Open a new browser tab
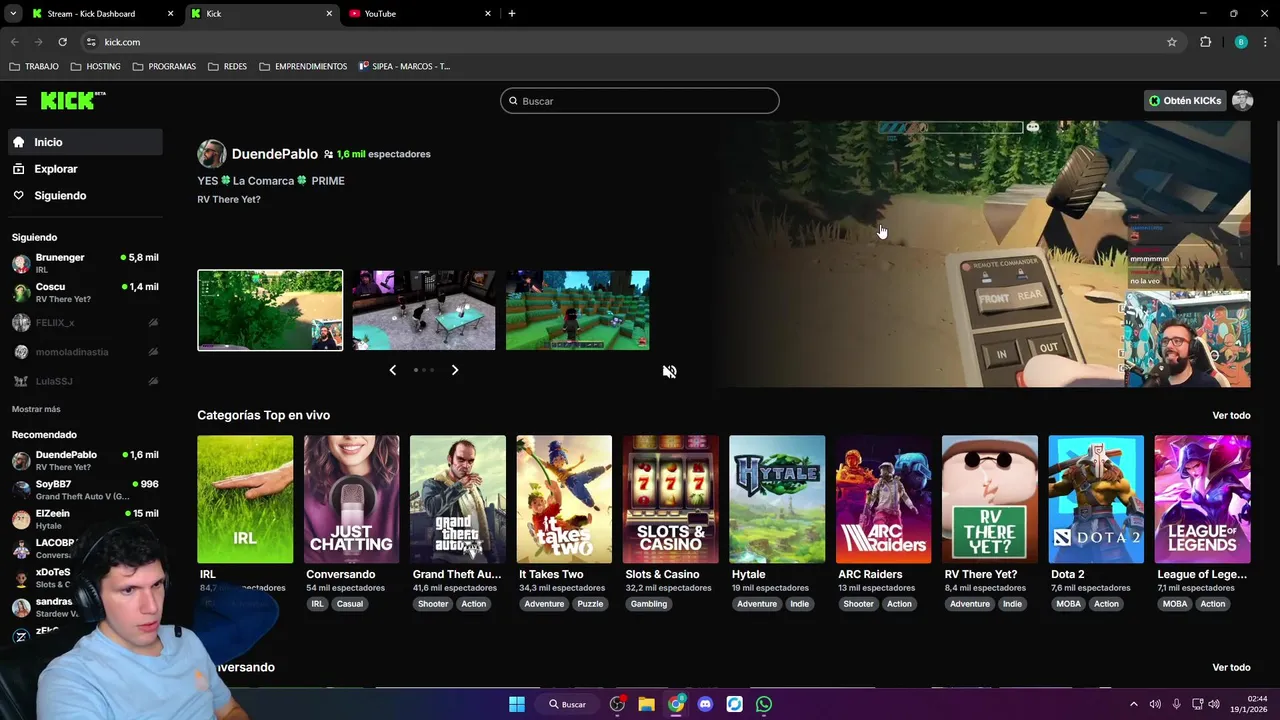 (512, 14)
